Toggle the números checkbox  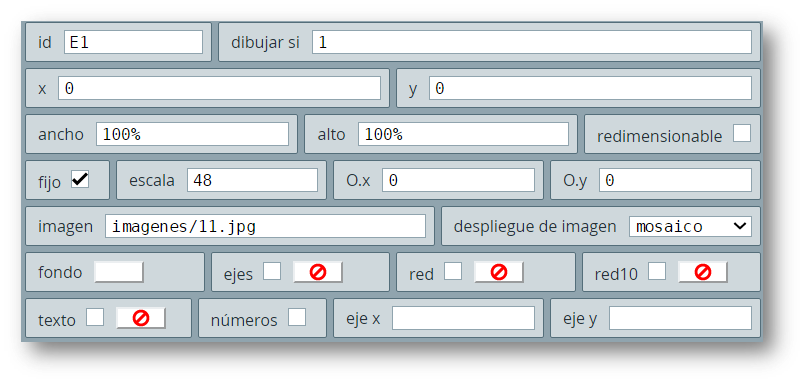[297, 317]
